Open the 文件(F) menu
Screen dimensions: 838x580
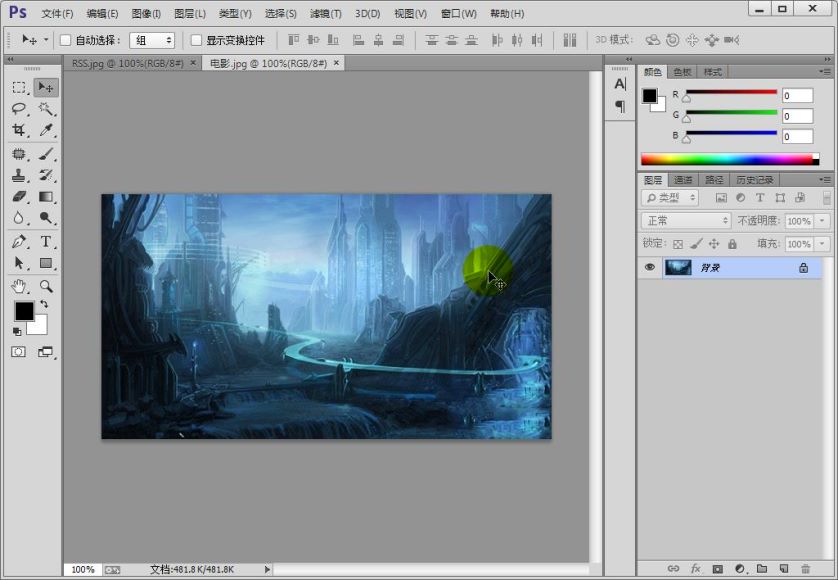(57, 13)
